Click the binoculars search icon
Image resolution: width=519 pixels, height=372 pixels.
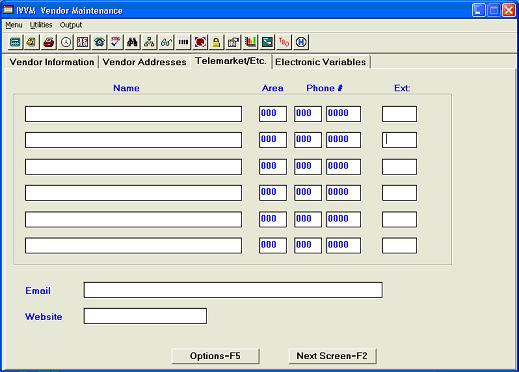pos(132,42)
